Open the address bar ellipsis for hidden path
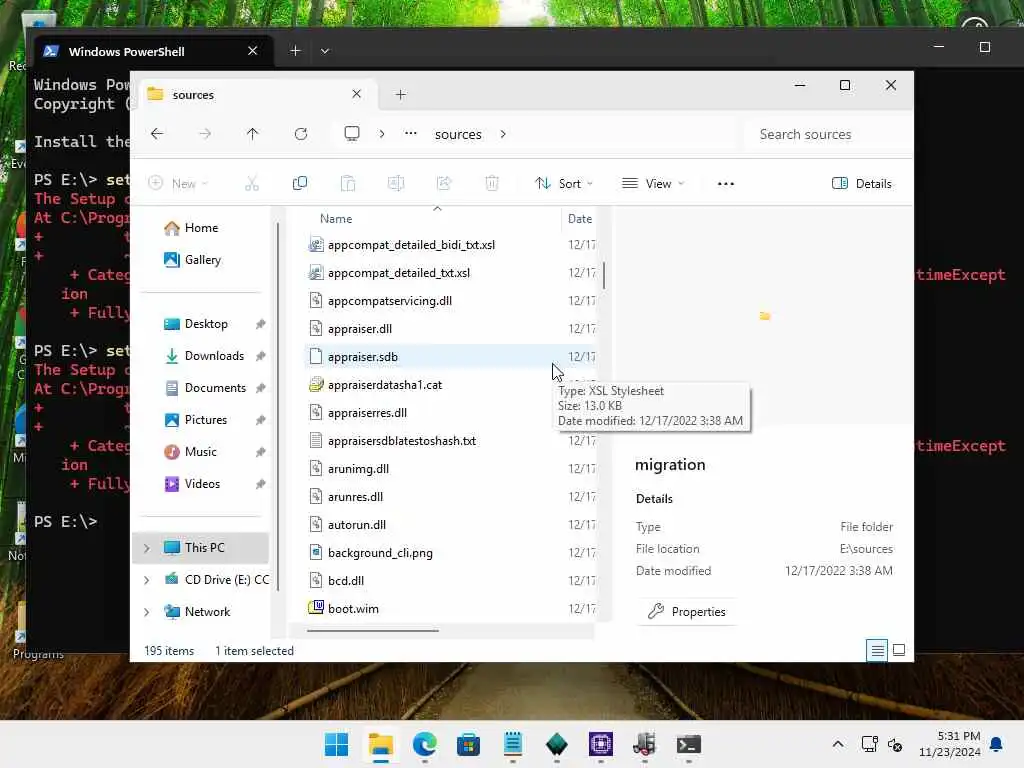 click(x=410, y=134)
